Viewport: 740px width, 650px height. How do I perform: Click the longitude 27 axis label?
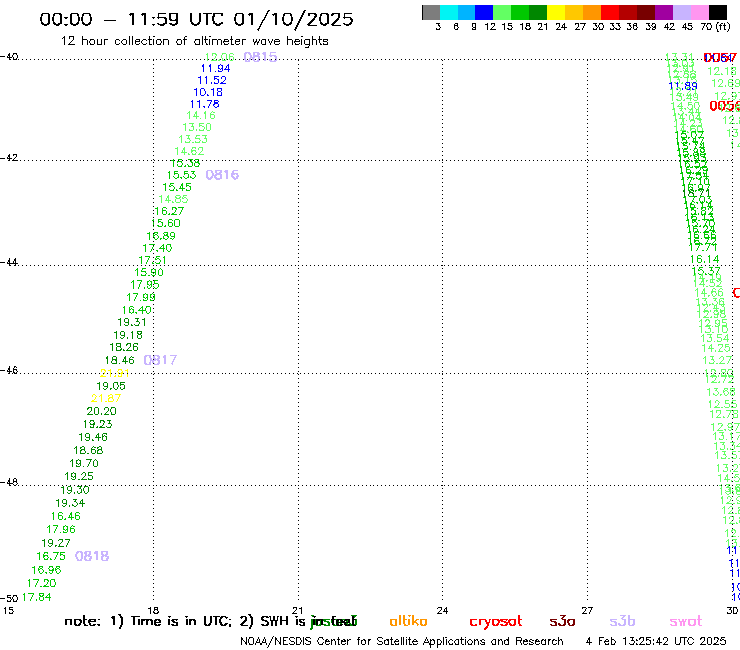587,610
